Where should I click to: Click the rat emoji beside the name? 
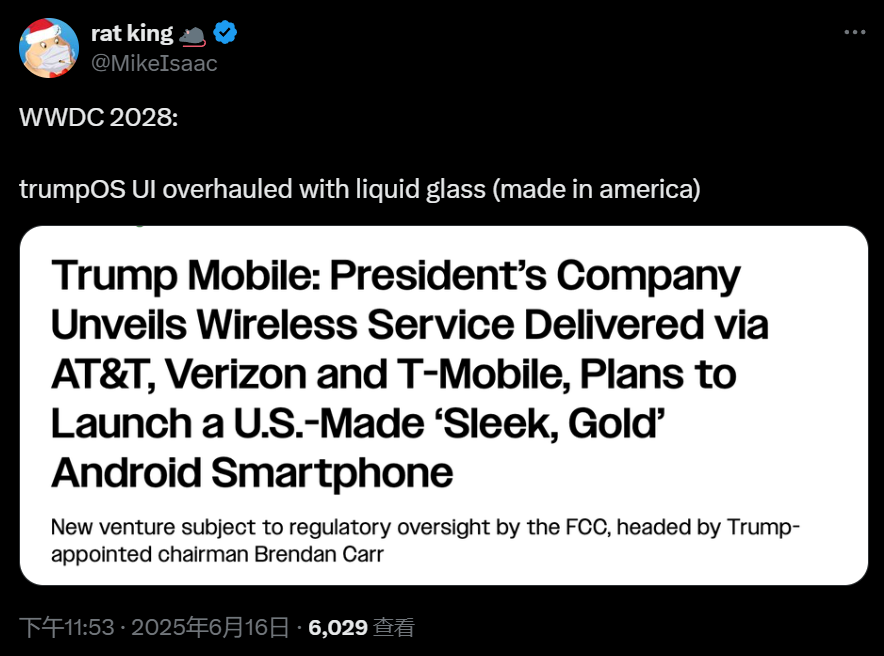[x=193, y=35]
